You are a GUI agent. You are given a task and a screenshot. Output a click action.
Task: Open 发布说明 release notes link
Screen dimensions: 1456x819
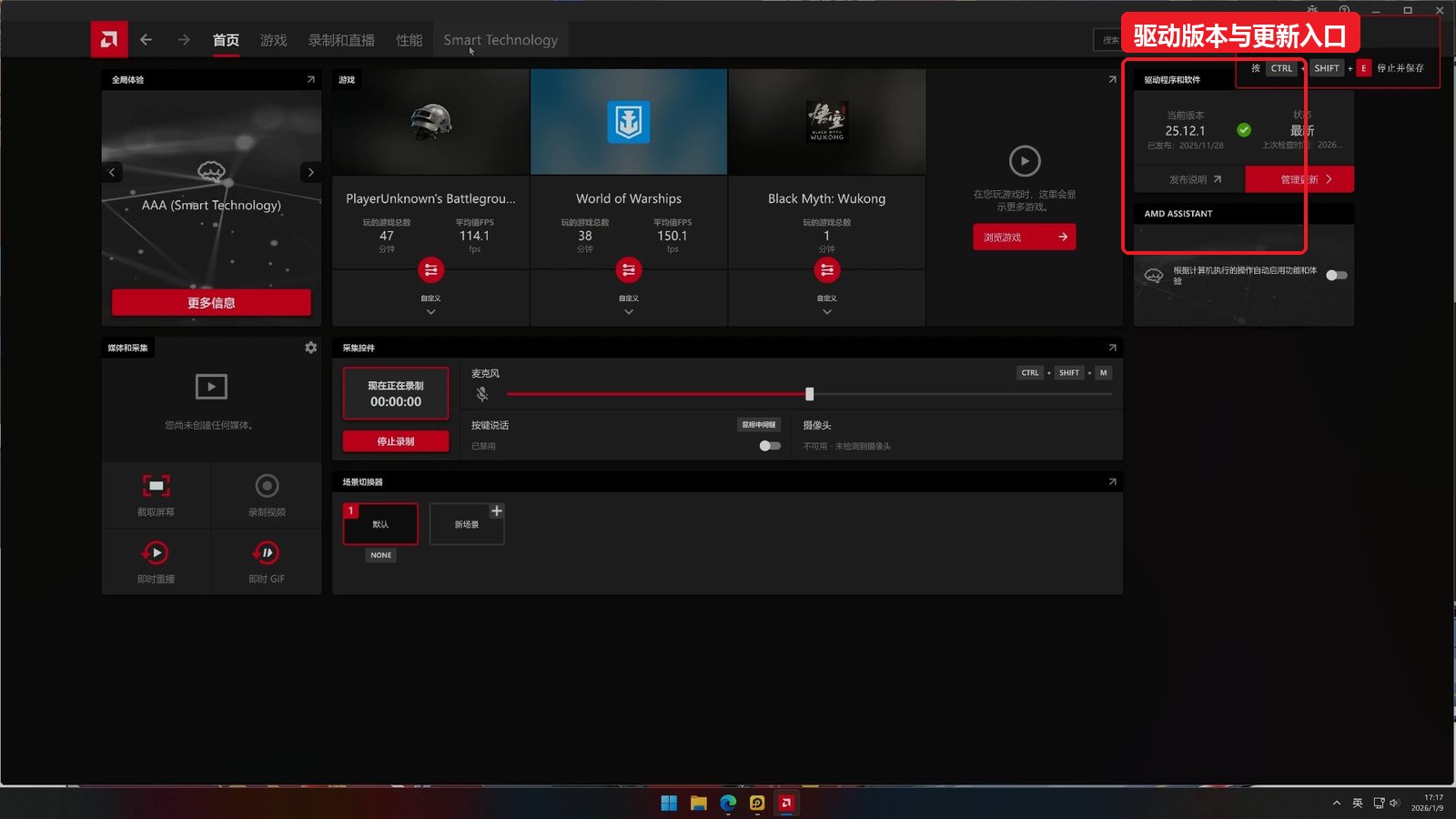[1195, 179]
